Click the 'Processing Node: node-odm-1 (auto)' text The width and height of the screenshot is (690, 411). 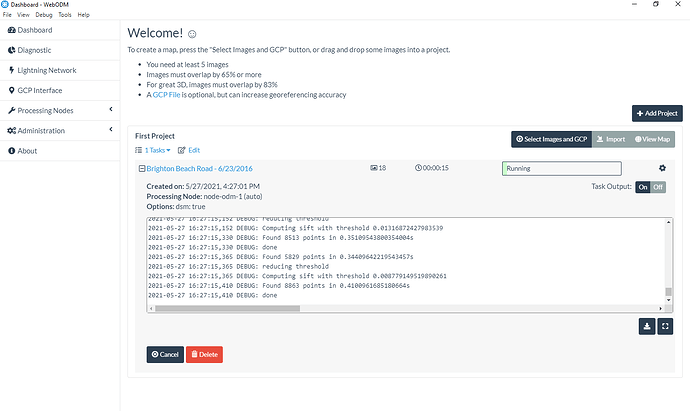pyautogui.click(x=204, y=196)
